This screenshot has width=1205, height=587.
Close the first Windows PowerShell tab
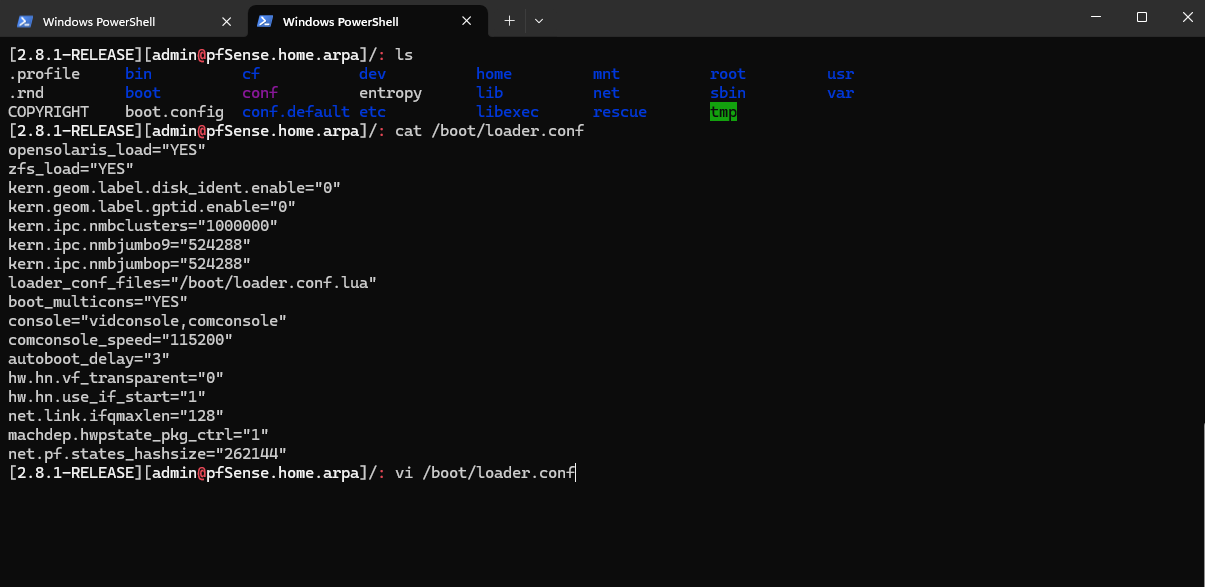pyautogui.click(x=227, y=21)
